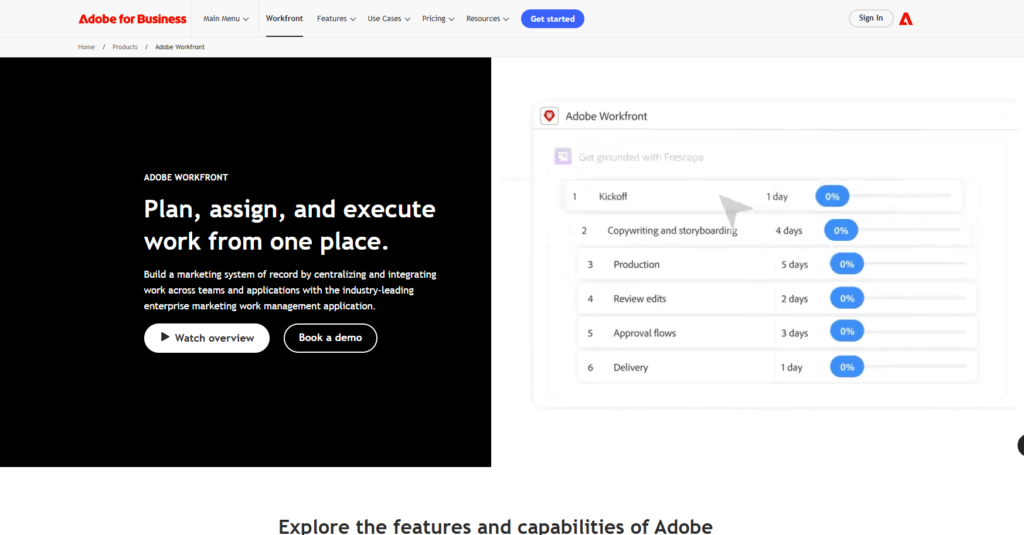Click the gray cursor arrow graphic
Viewport: 1024px width, 535px height.
coord(735,211)
